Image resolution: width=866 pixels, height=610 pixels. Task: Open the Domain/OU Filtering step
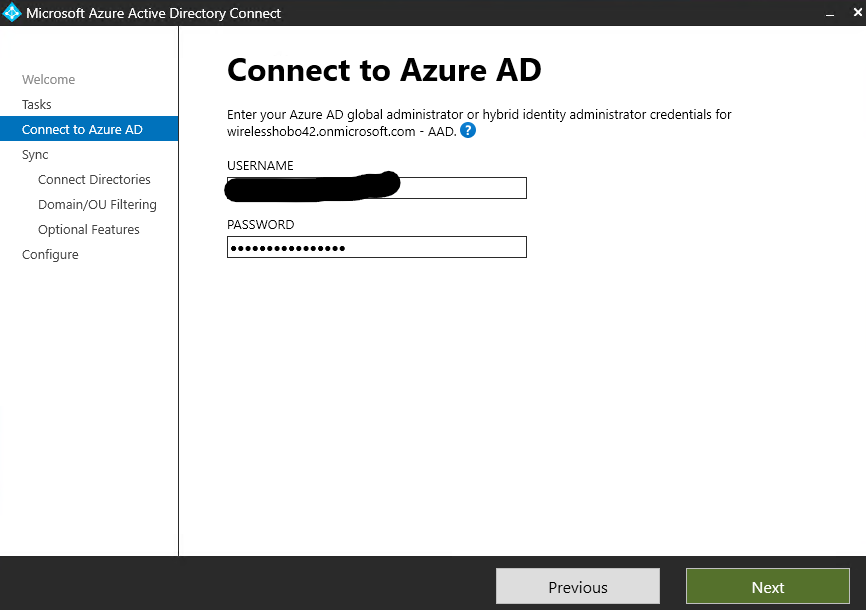point(97,205)
